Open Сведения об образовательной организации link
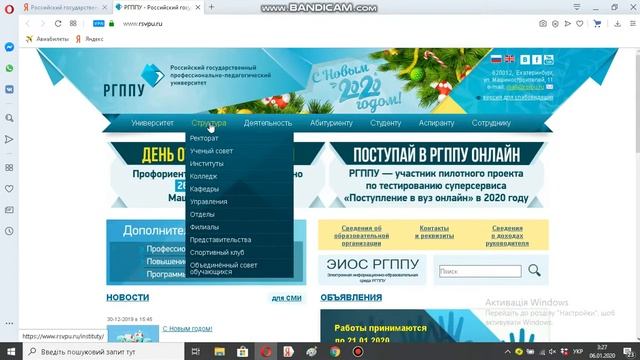Viewport: 640px width, 360px height. coord(361,236)
